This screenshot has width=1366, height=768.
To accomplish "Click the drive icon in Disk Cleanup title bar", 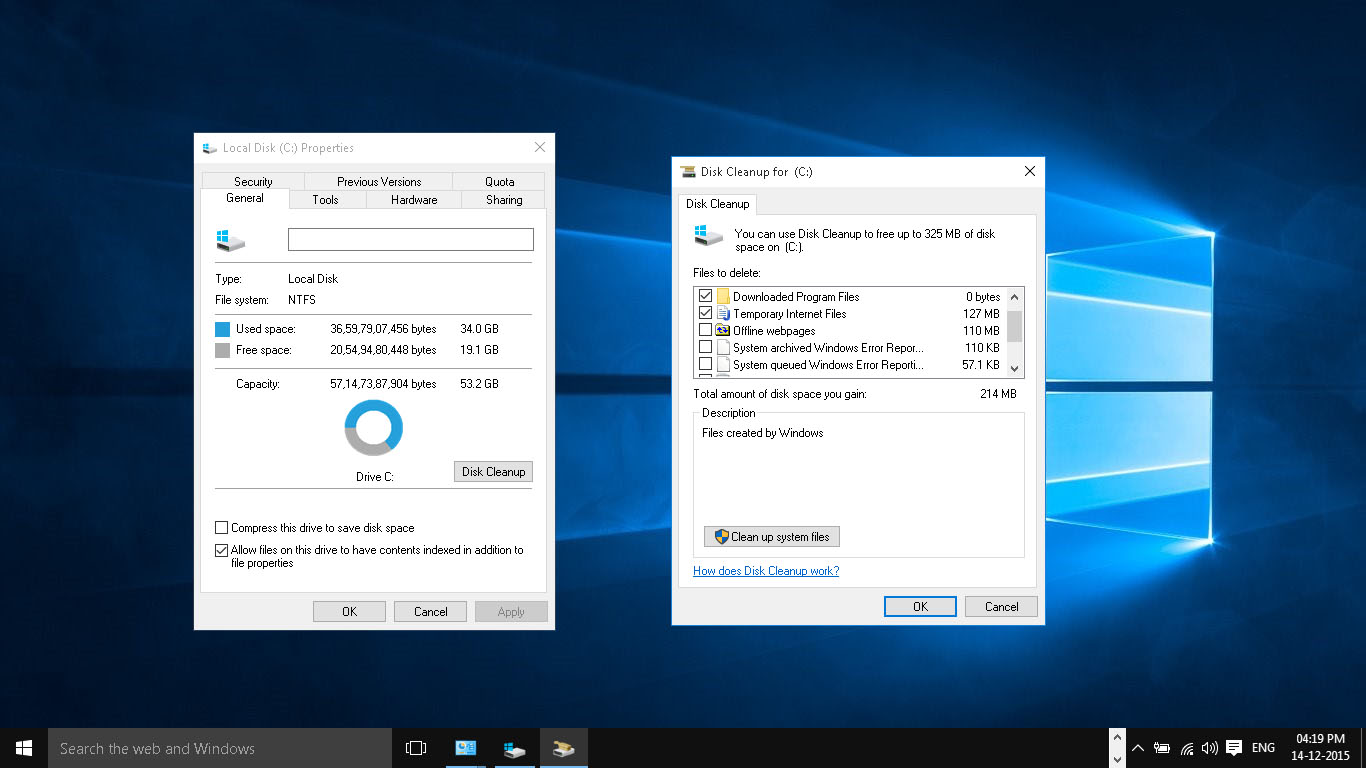I will pyautogui.click(x=688, y=172).
